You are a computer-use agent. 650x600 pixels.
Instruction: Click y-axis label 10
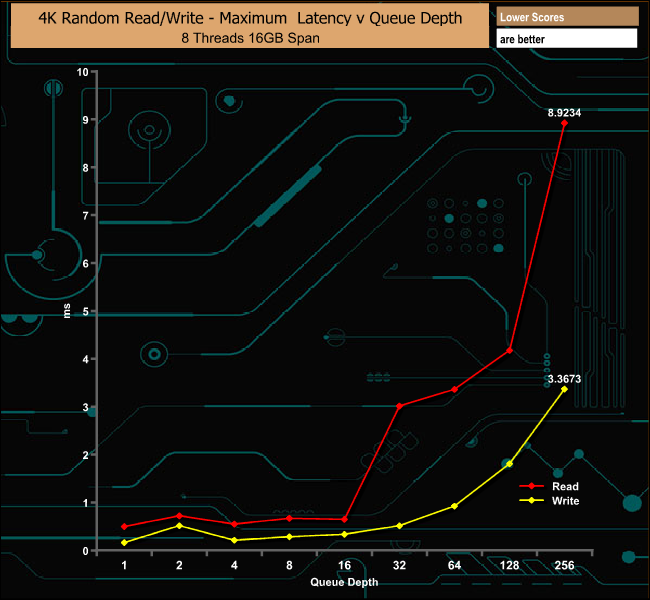pos(82,72)
